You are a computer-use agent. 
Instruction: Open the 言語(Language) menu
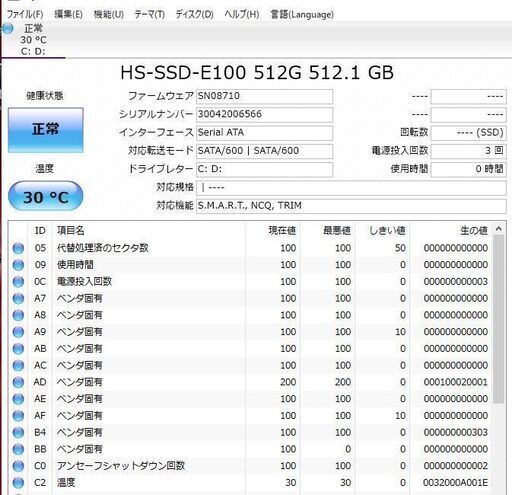point(302,14)
